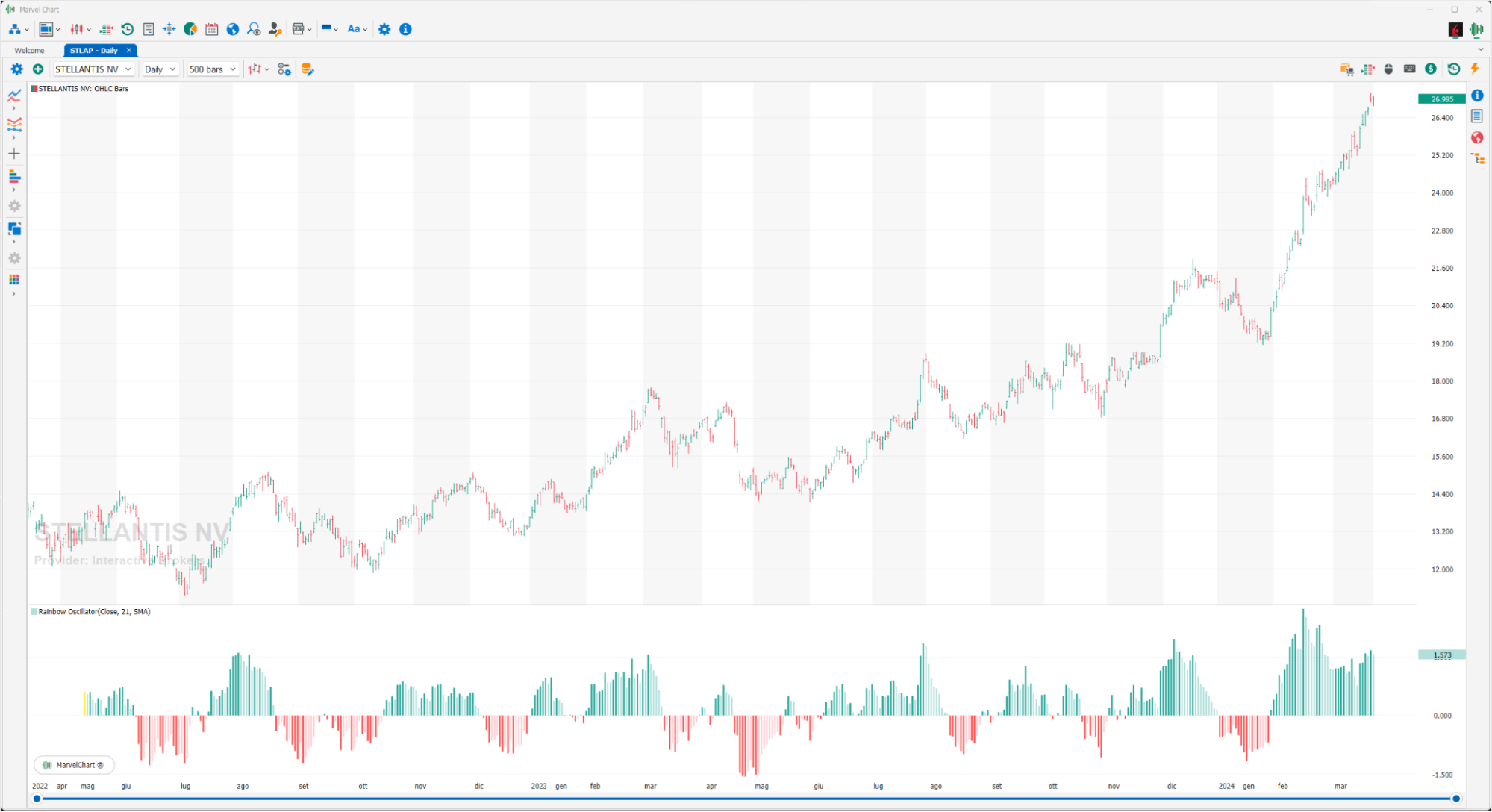The width and height of the screenshot is (1492, 812).
Task: Open the database edit icon
Action: coord(307,69)
